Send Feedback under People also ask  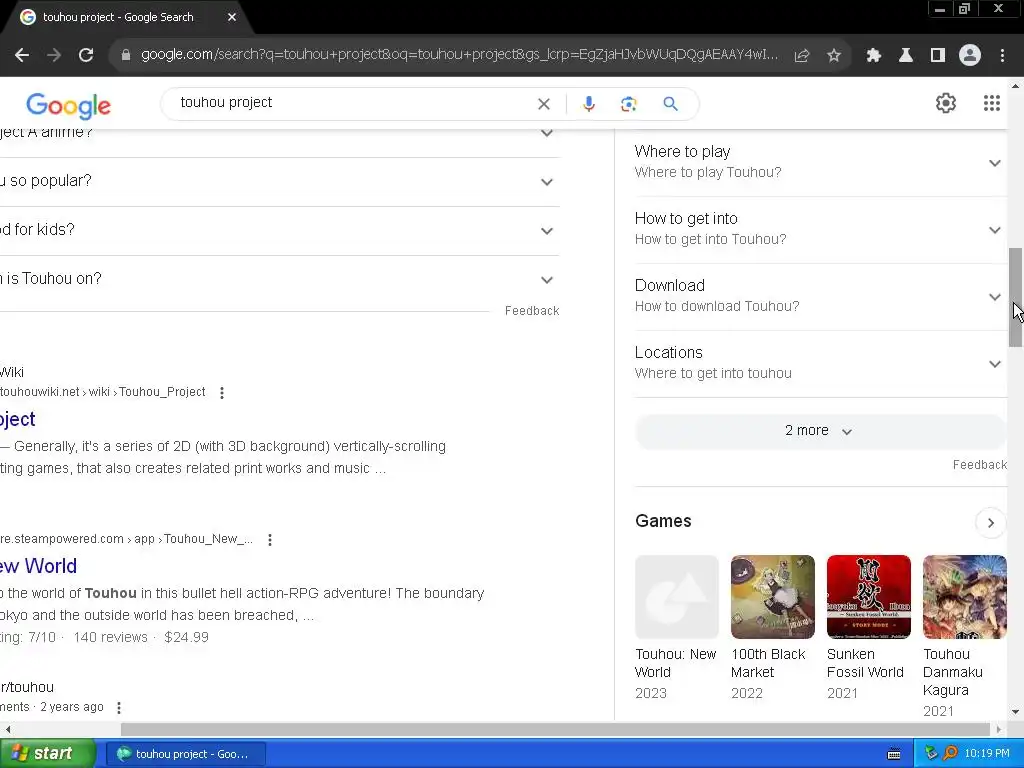click(x=532, y=311)
